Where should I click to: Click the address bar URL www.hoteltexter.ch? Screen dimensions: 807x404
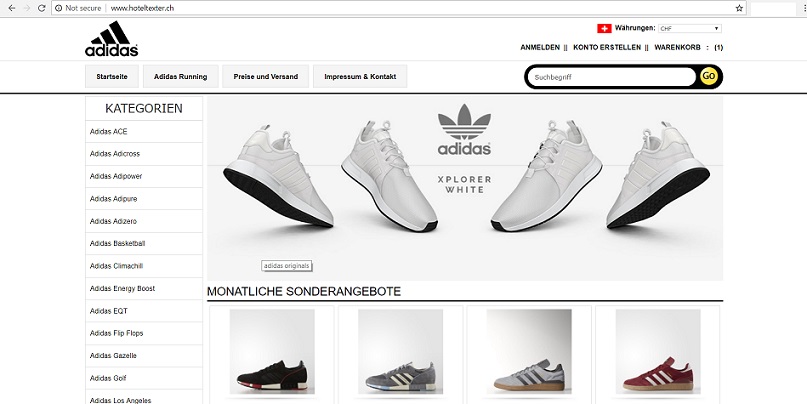[x=142, y=8]
